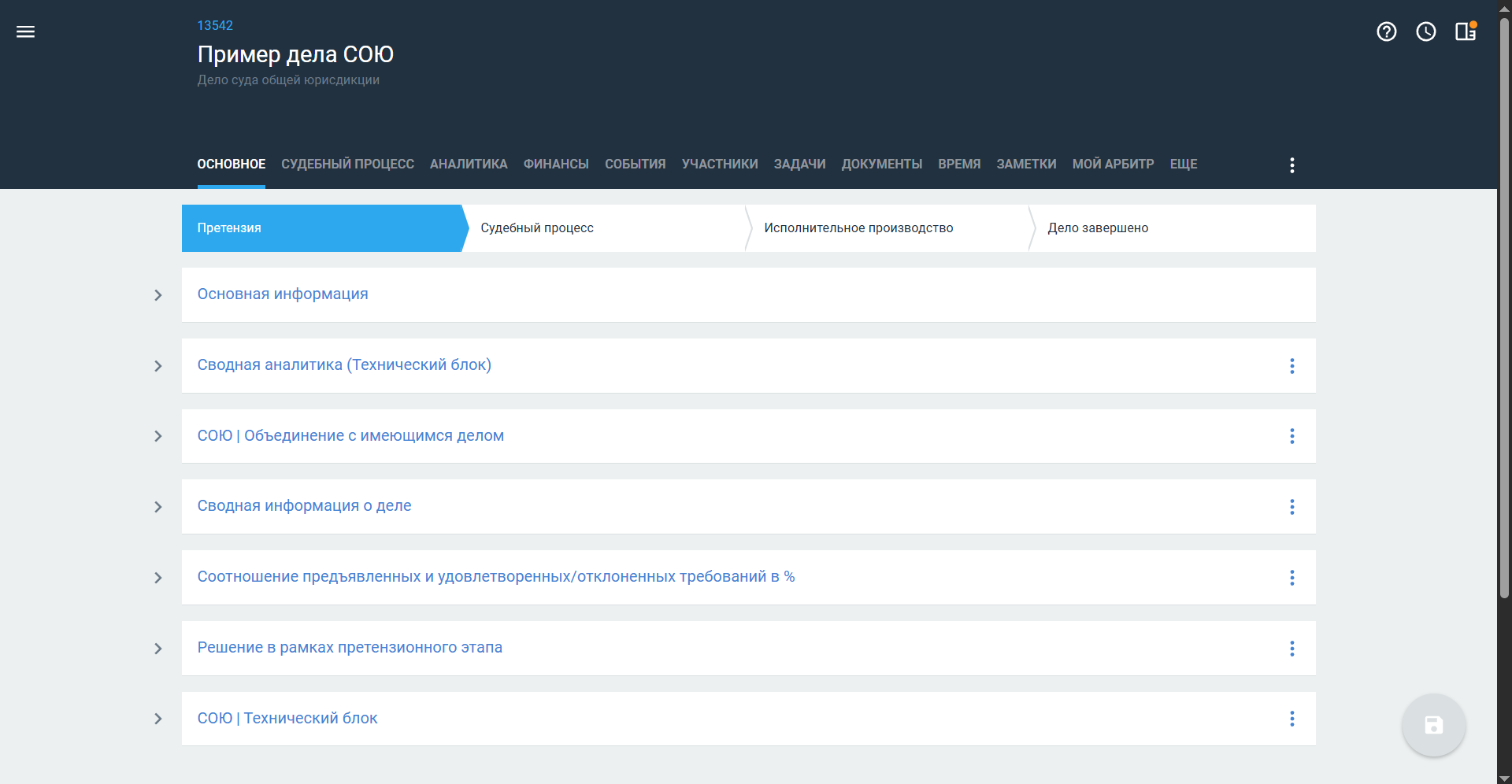Open options menu for Сводная аналитика block
1512x784 pixels.
click(1291, 366)
